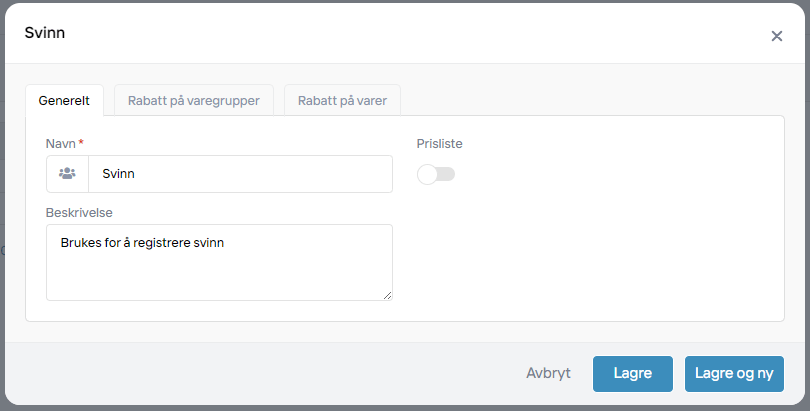810x411 pixels.
Task: Open the Rabatt på varegrupper tab
Action: [x=194, y=101]
